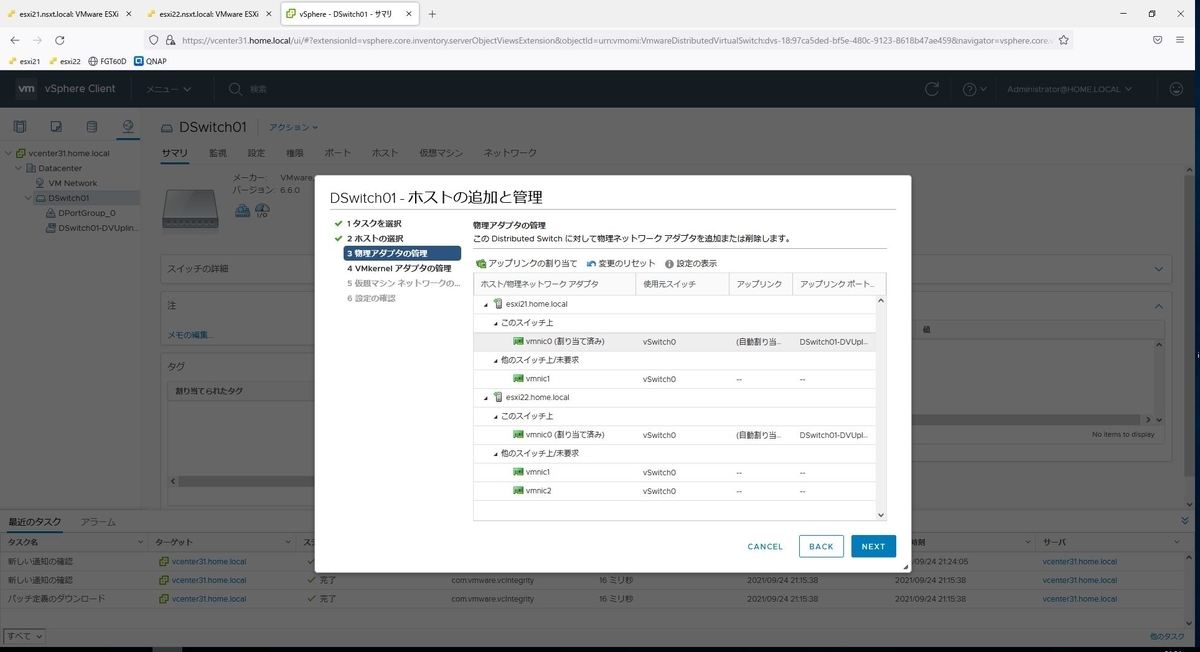Switch to the 設定 tab

point(256,153)
